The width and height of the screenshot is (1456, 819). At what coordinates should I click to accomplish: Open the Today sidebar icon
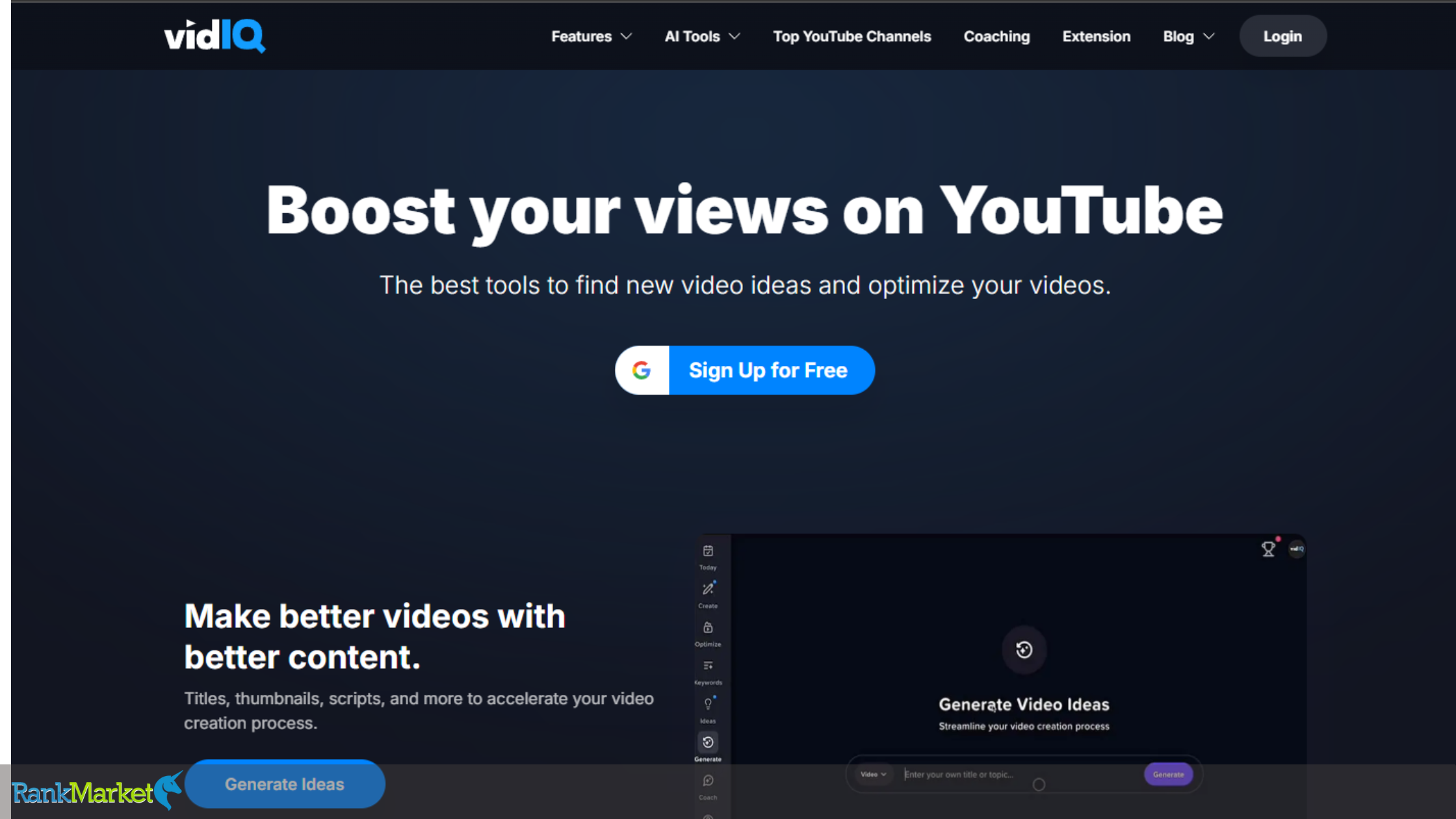click(x=708, y=552)
